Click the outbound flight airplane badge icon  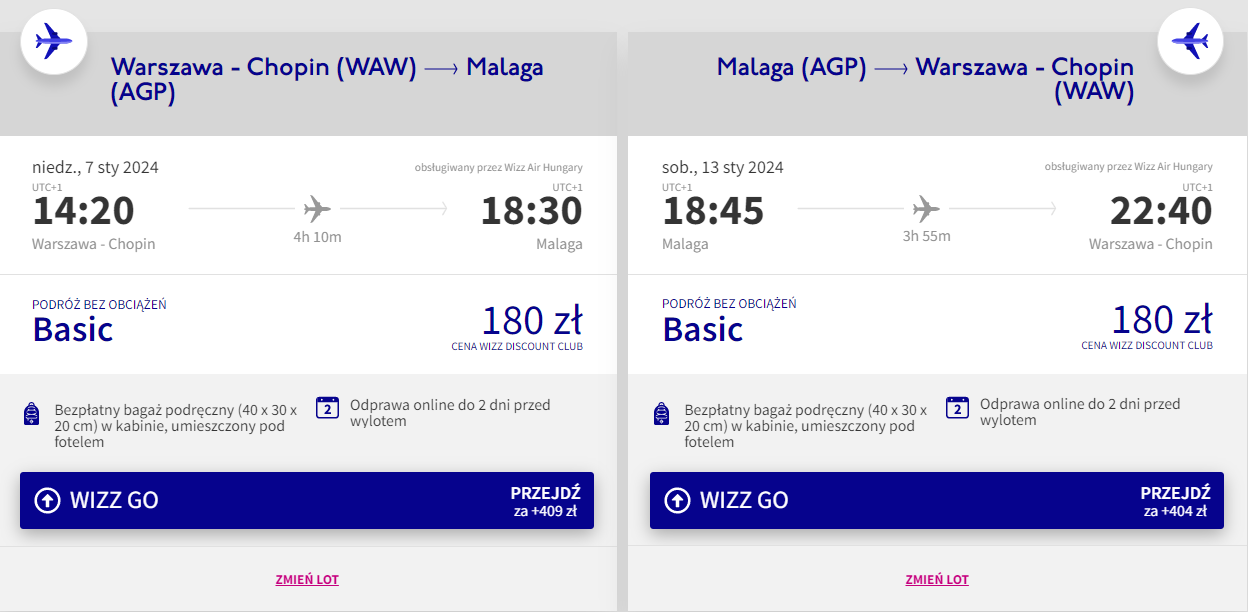[x=54, y=41]
